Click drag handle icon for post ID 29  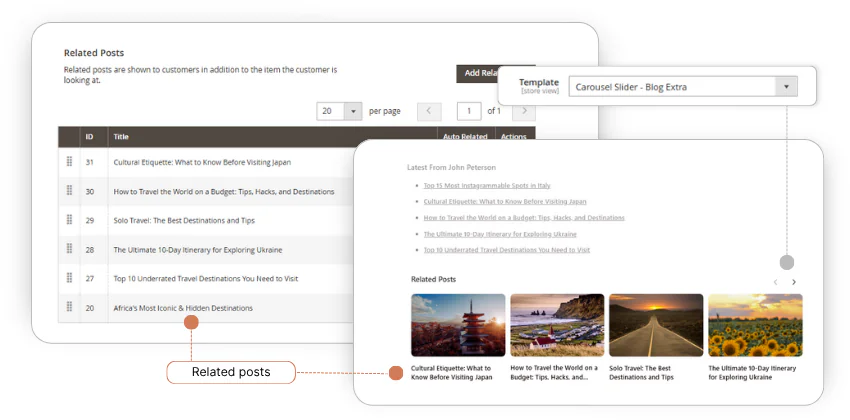pyautogui.click(x=70, y=220)
